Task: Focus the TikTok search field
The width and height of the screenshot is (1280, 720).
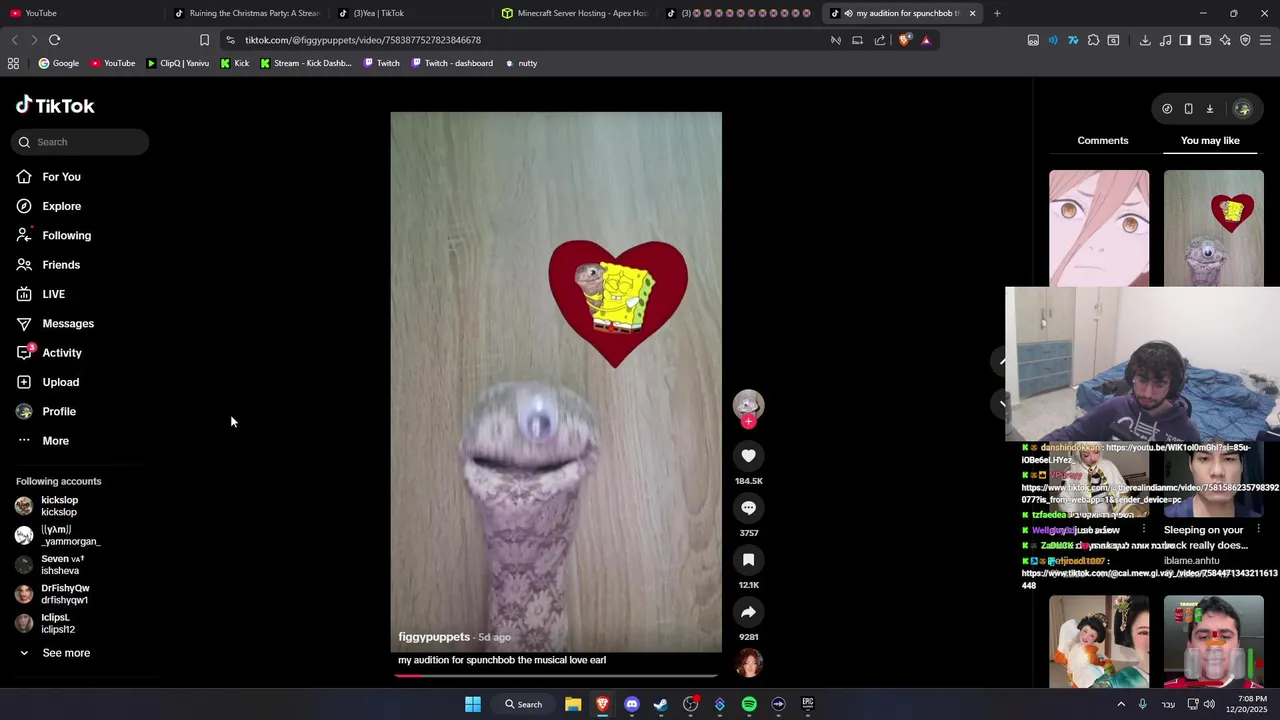Action: coord(80,142)
